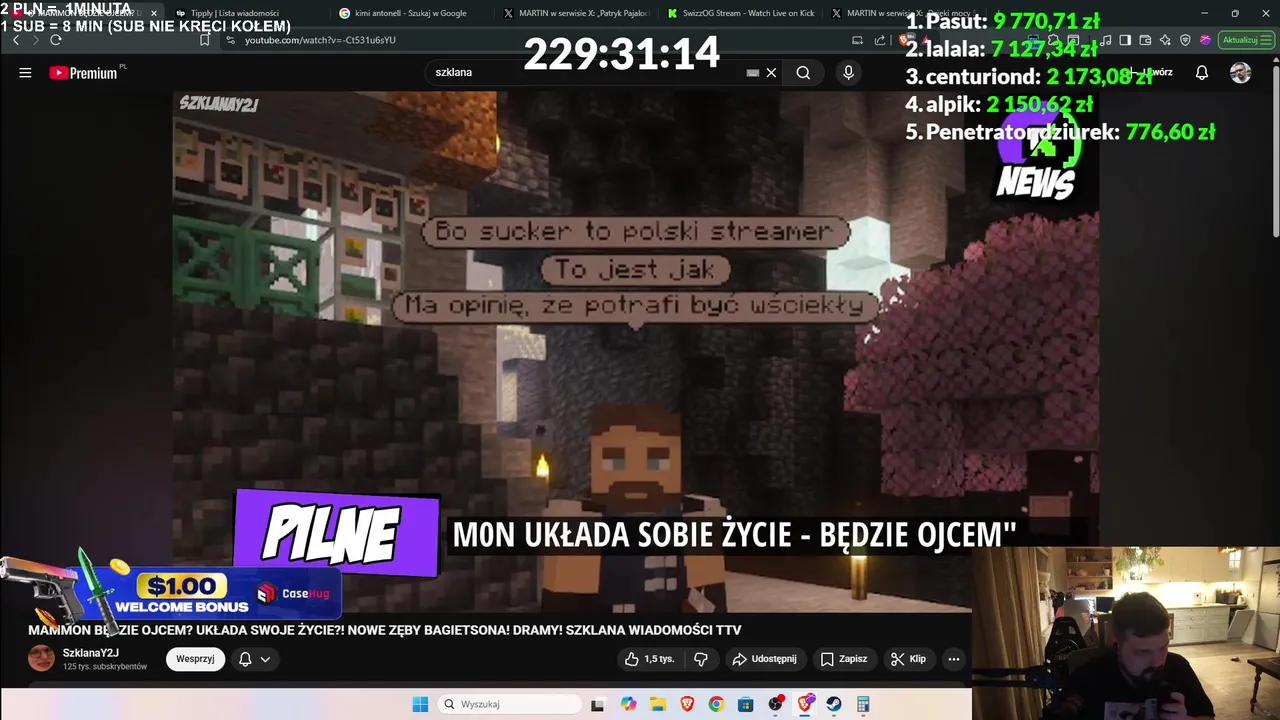Open notification bell dropdown for SzklanaY2J
This screenshot has height=720, width=1280.
[x=254, y=659]
